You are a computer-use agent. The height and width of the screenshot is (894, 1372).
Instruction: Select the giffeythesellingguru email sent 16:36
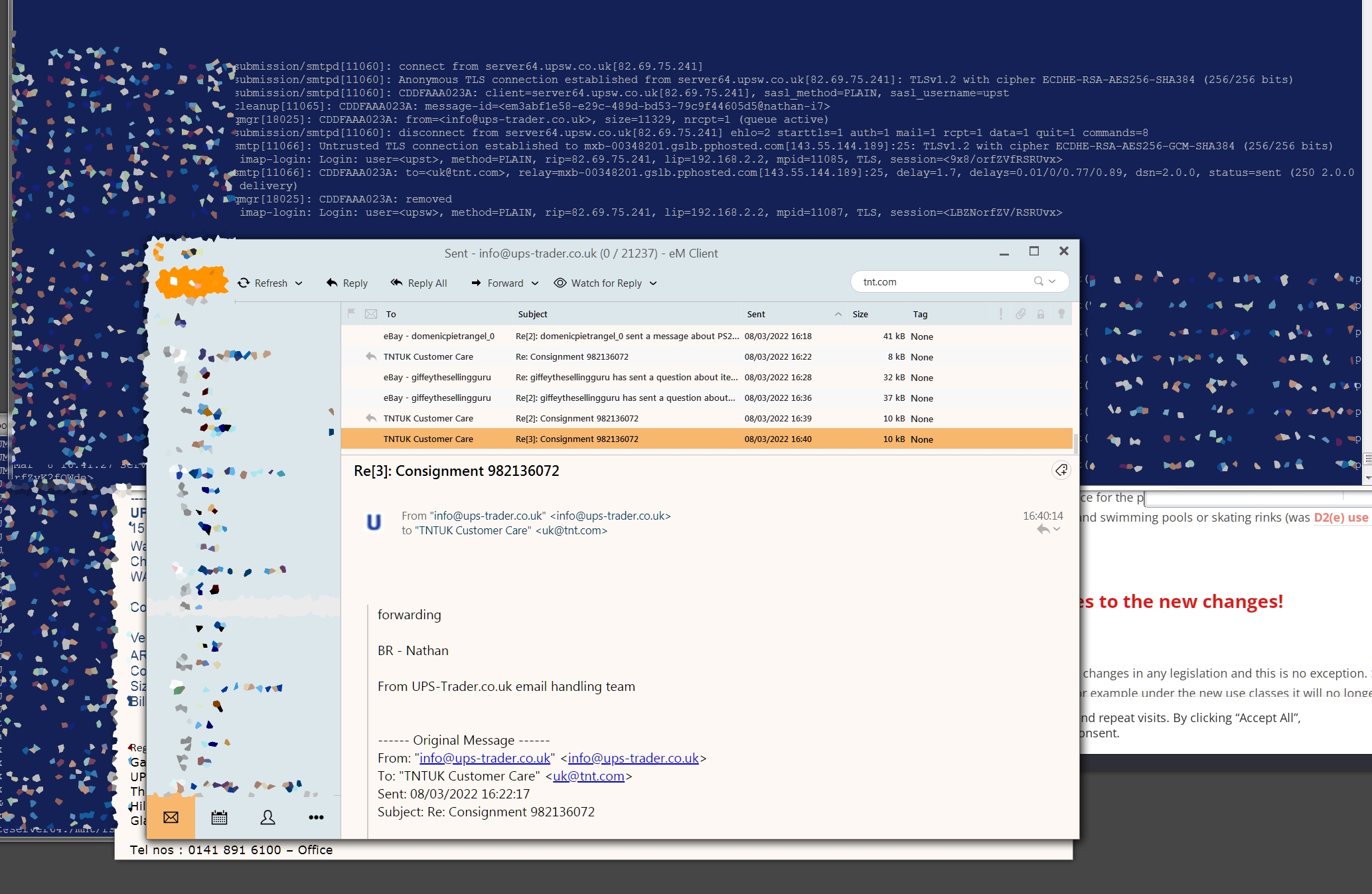tap(707, 398)
